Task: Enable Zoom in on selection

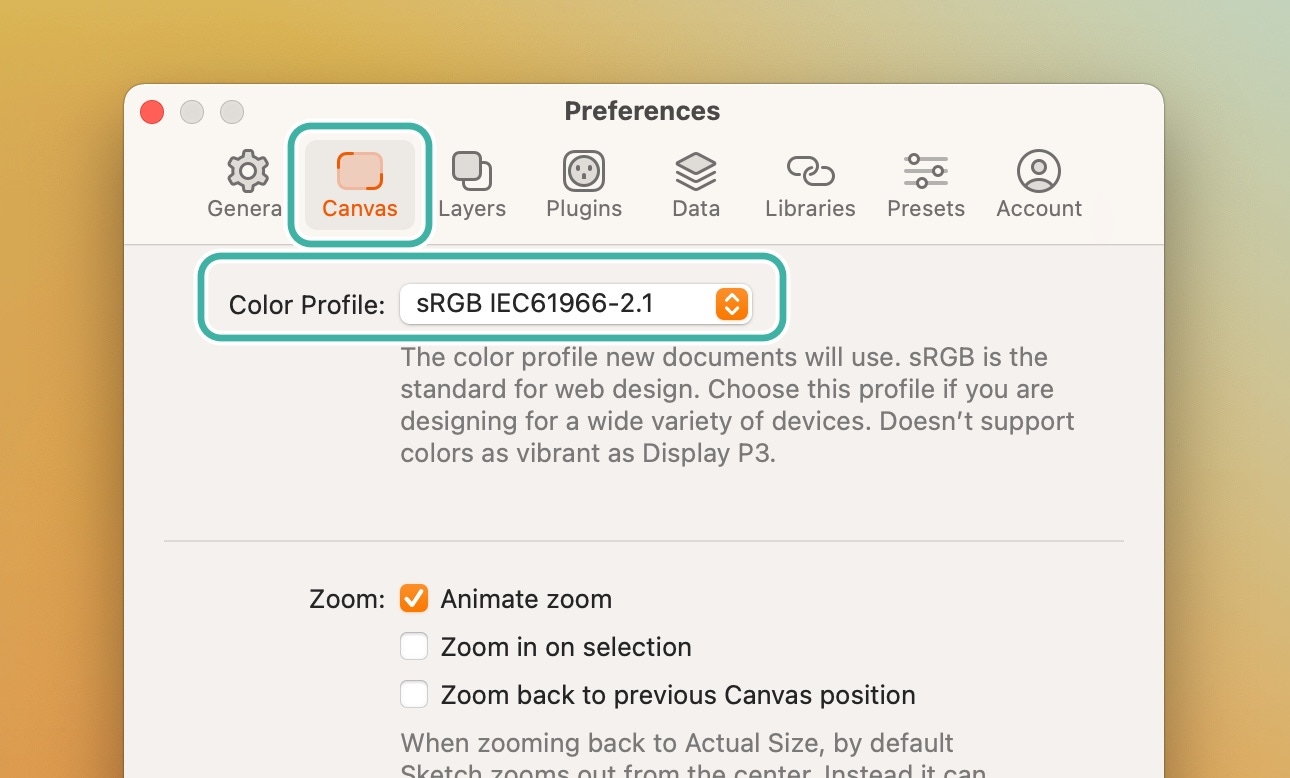Action: tap(413, 646)
